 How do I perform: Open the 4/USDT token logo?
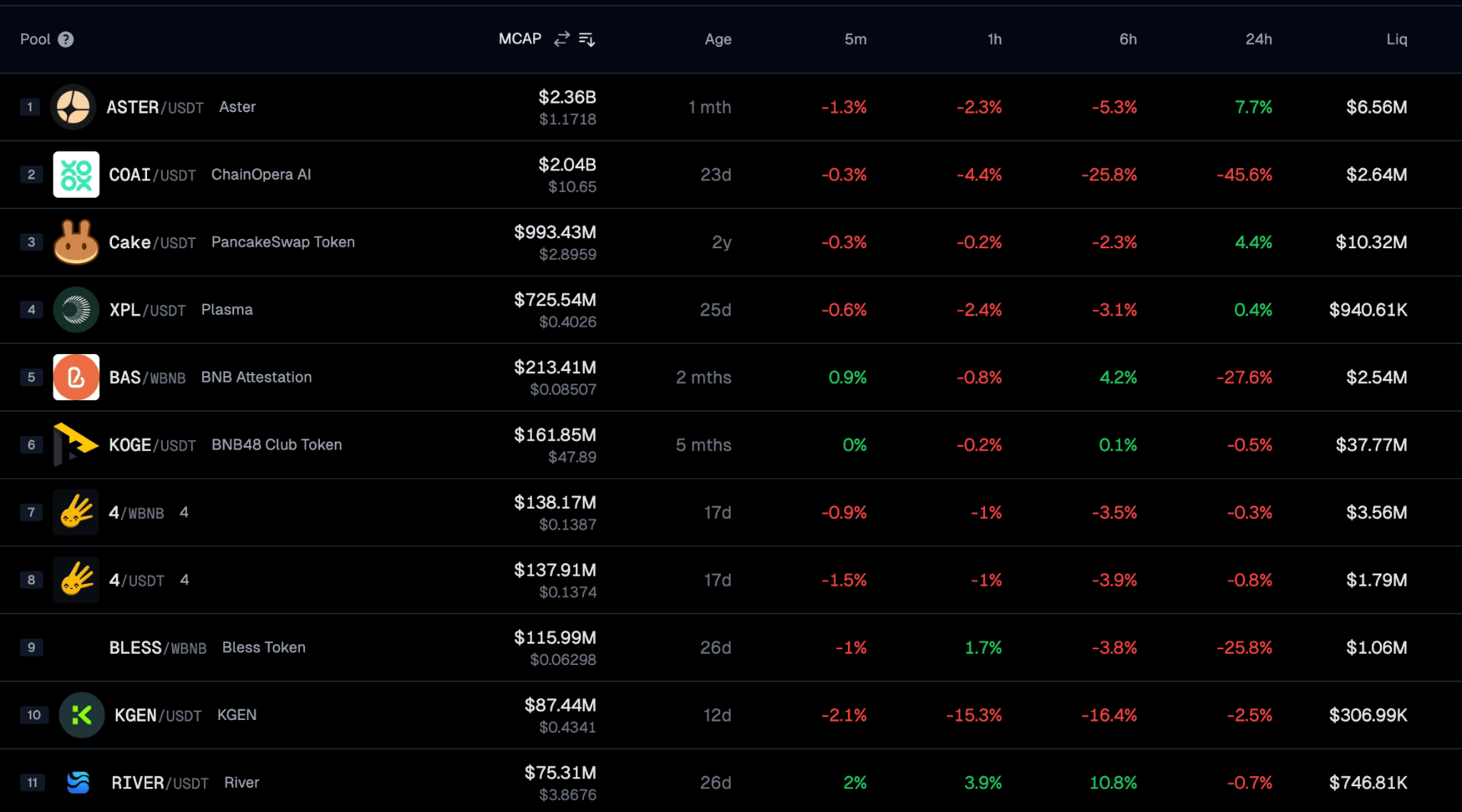pyautogui.click(x=76, y=580)
